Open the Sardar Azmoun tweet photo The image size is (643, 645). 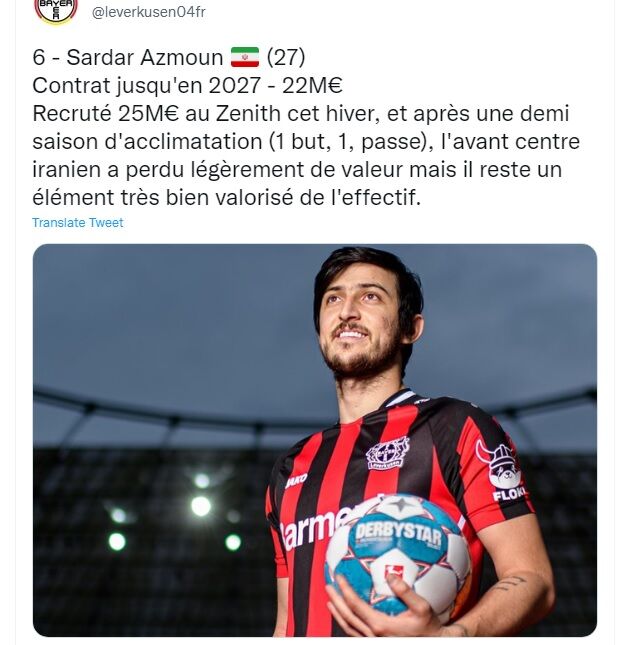315,440
